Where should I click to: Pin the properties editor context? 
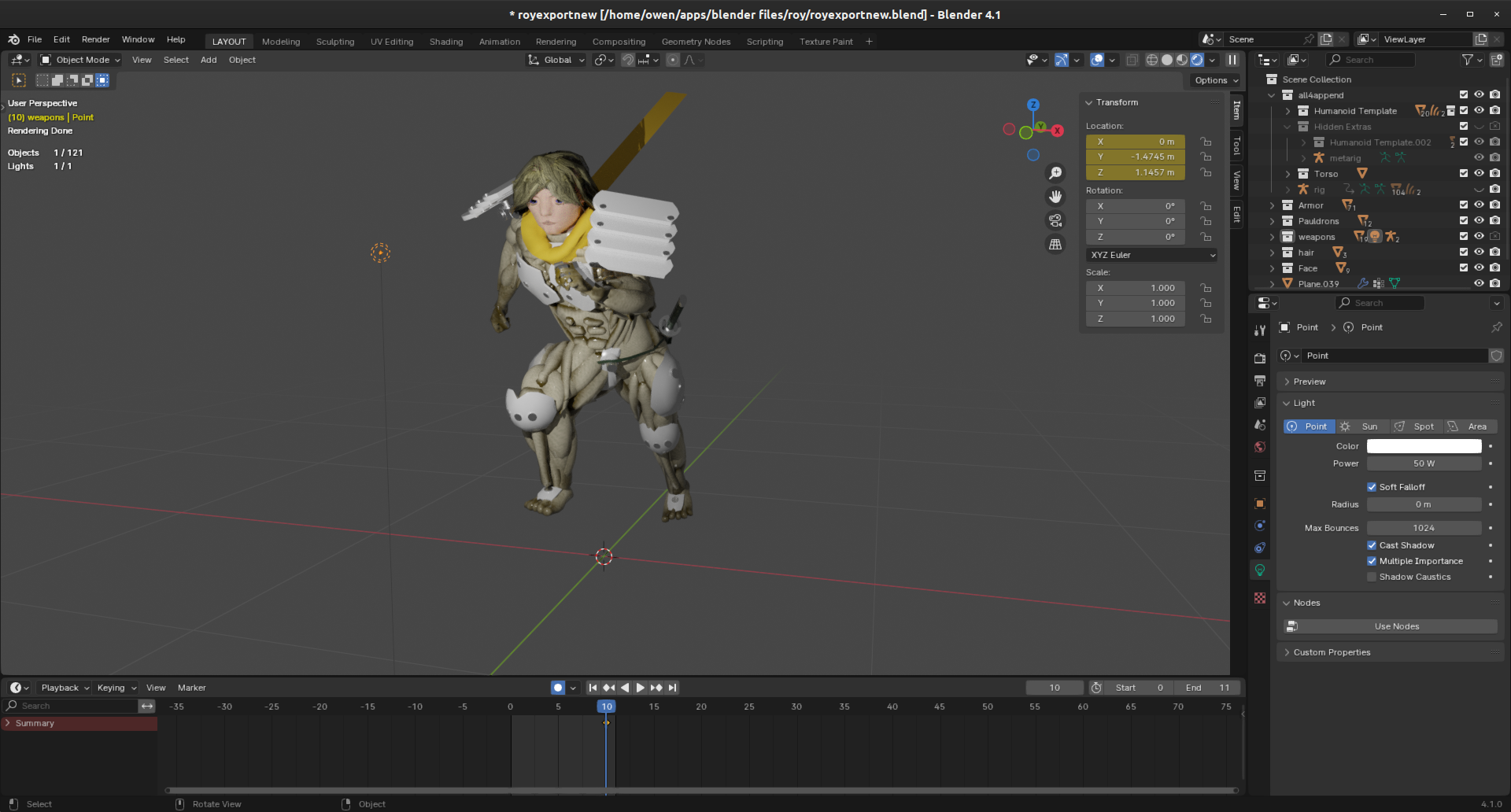1496,327
